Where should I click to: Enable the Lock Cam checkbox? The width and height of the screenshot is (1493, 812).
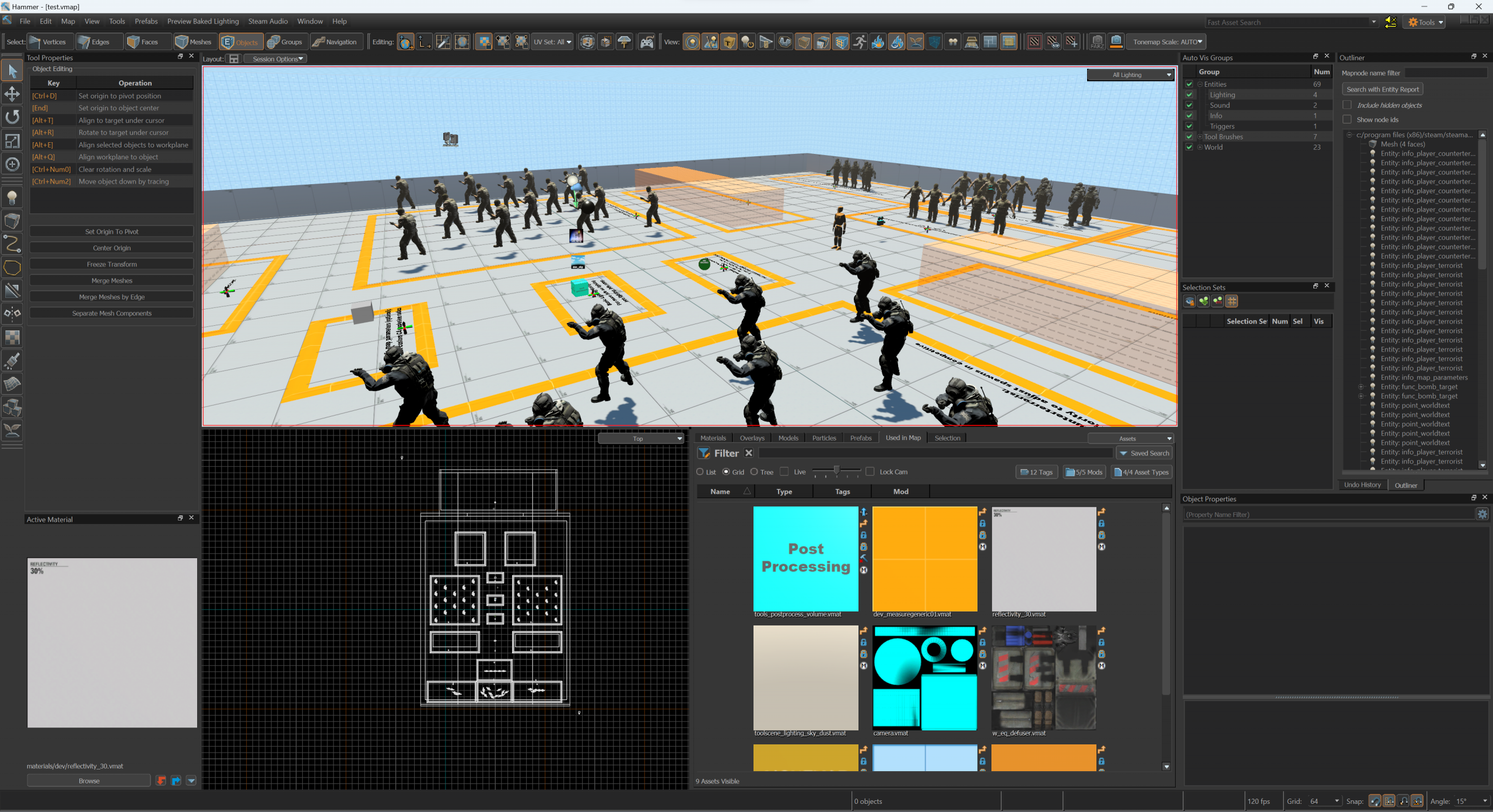tap(870, 472)
